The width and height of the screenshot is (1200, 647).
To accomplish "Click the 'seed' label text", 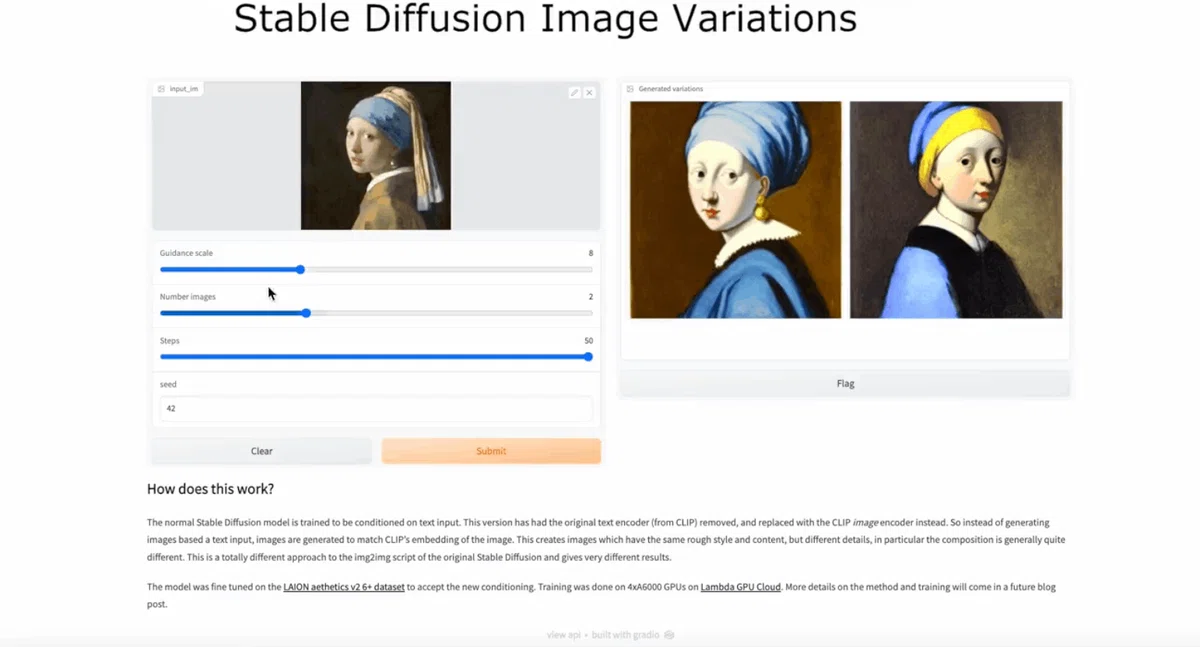I will click(x=168, y=384).
